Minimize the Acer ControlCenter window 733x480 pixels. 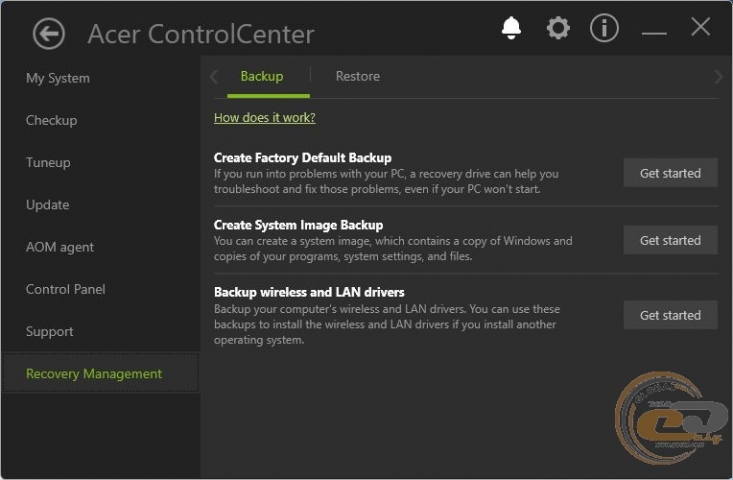(x=654, y=31)
